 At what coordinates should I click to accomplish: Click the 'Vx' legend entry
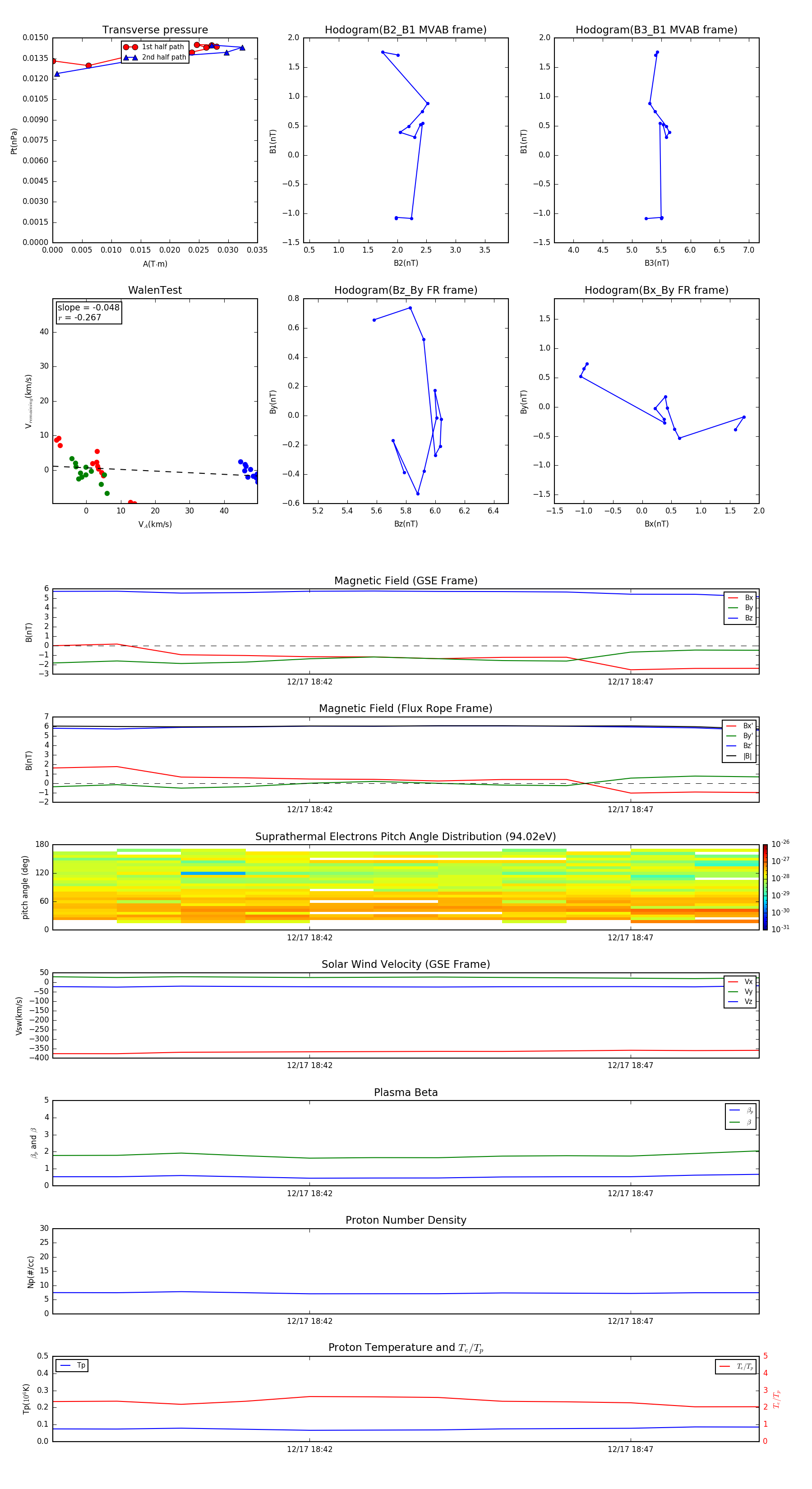click(740, 981)
